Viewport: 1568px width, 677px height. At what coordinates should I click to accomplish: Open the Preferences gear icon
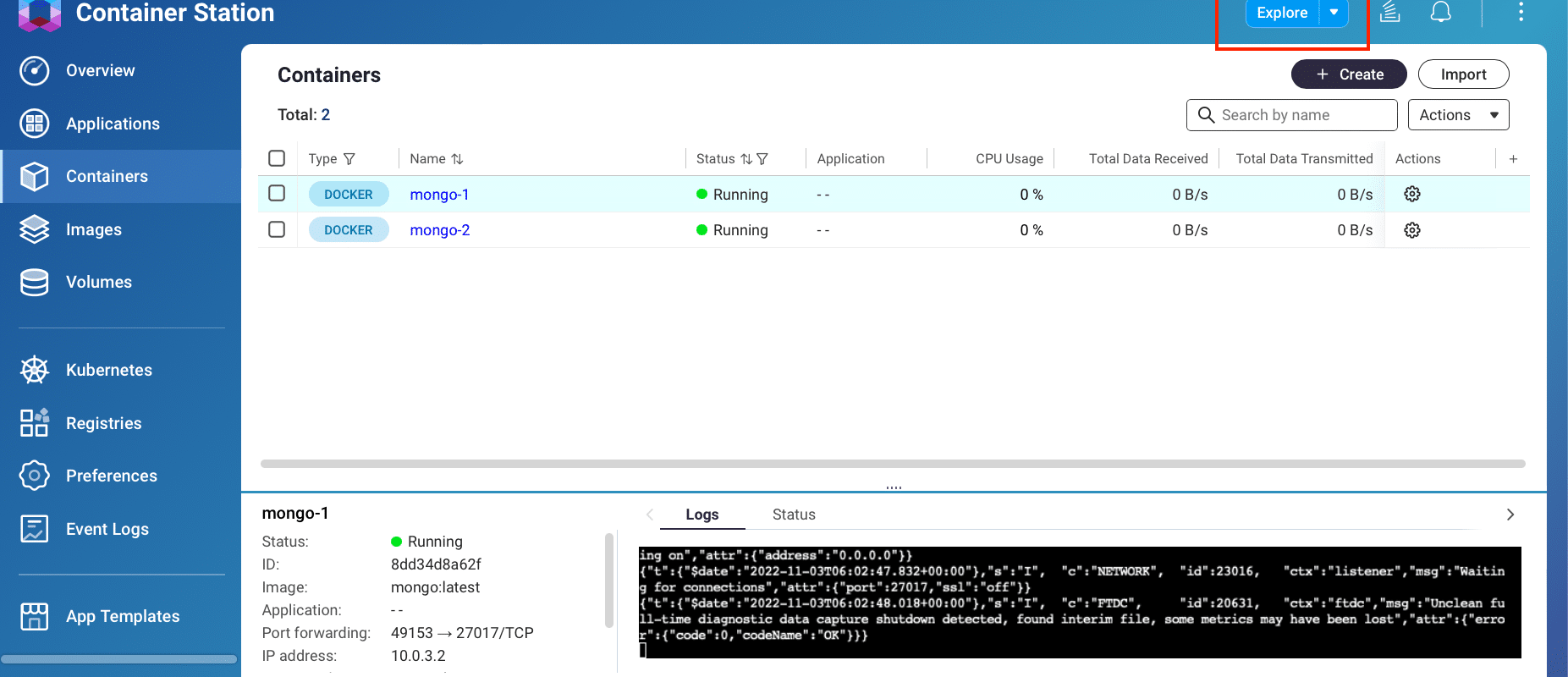pos(35,476)
